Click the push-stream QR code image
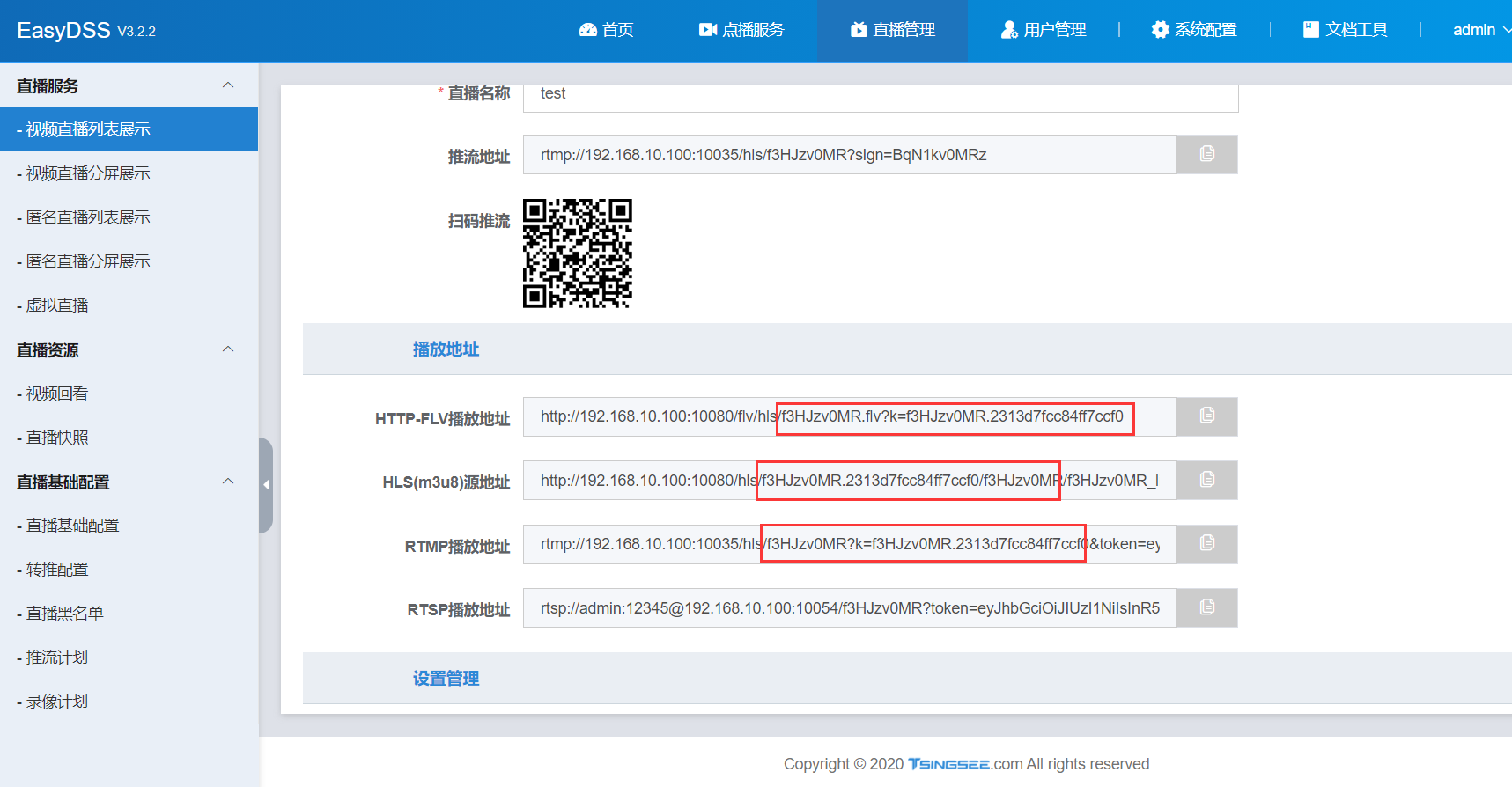Viewport: 1512px width, 787px height. (578, 254)
